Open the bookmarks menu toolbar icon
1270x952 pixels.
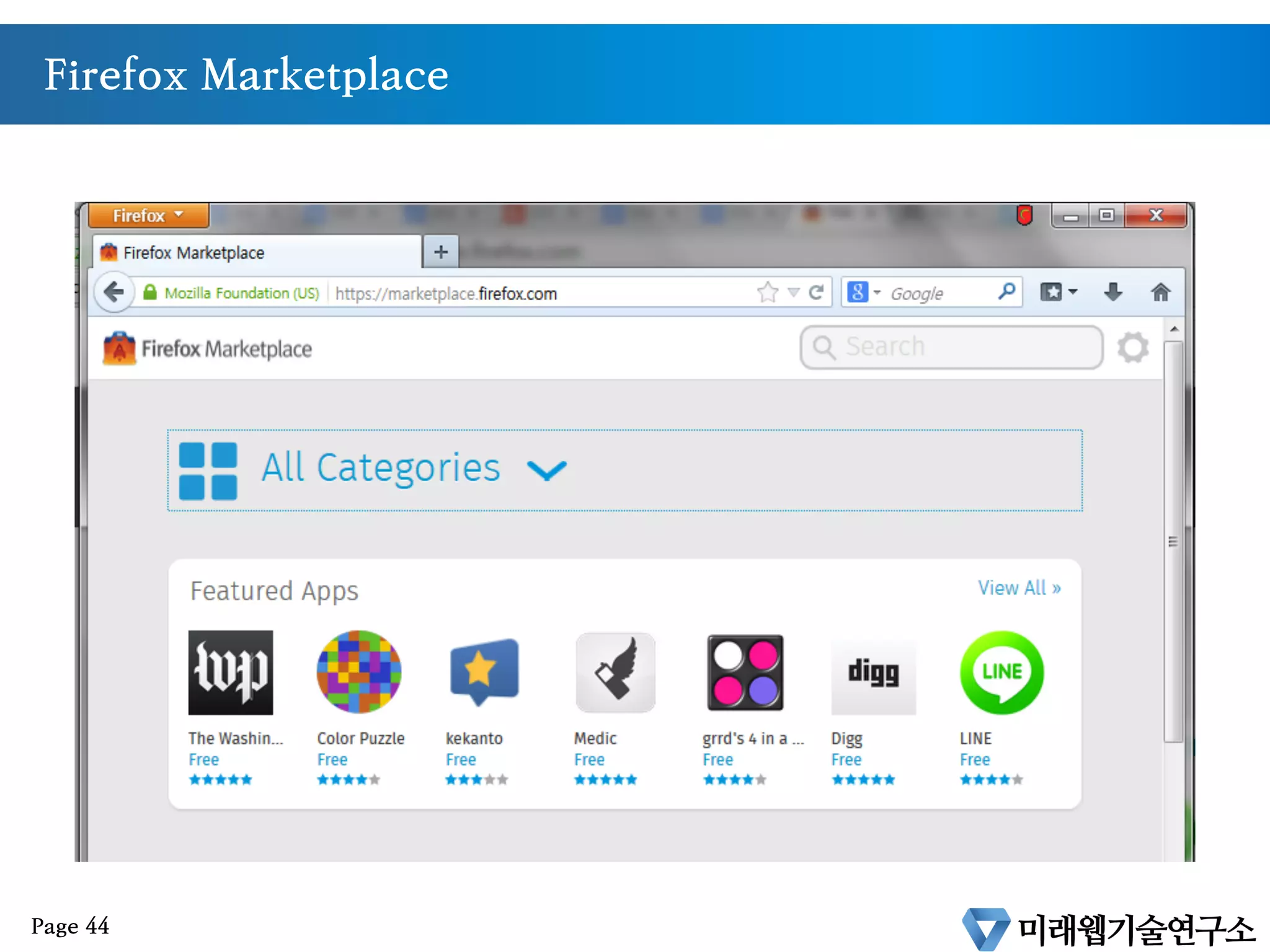tap(1059, 292)
